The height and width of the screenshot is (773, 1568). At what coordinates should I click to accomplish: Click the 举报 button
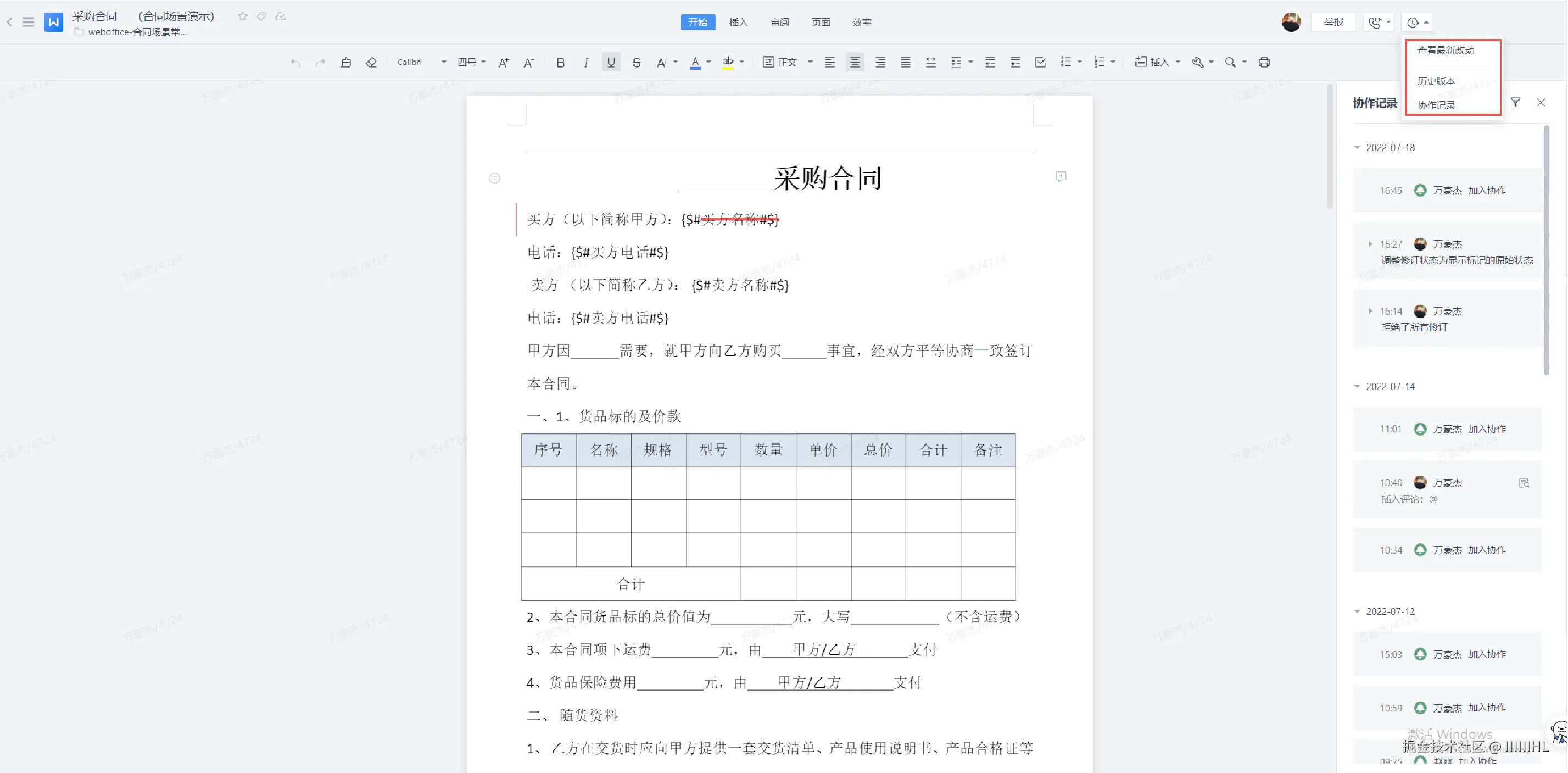tap(1333, 22)
